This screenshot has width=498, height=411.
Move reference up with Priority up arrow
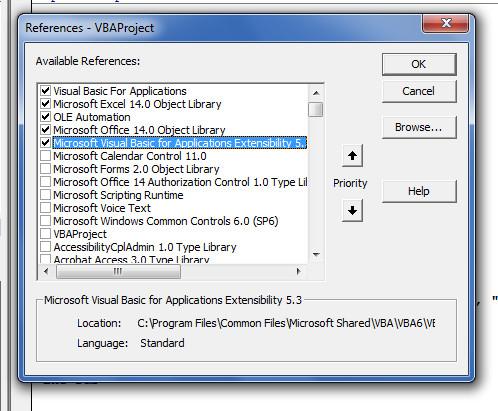[352, 156]
